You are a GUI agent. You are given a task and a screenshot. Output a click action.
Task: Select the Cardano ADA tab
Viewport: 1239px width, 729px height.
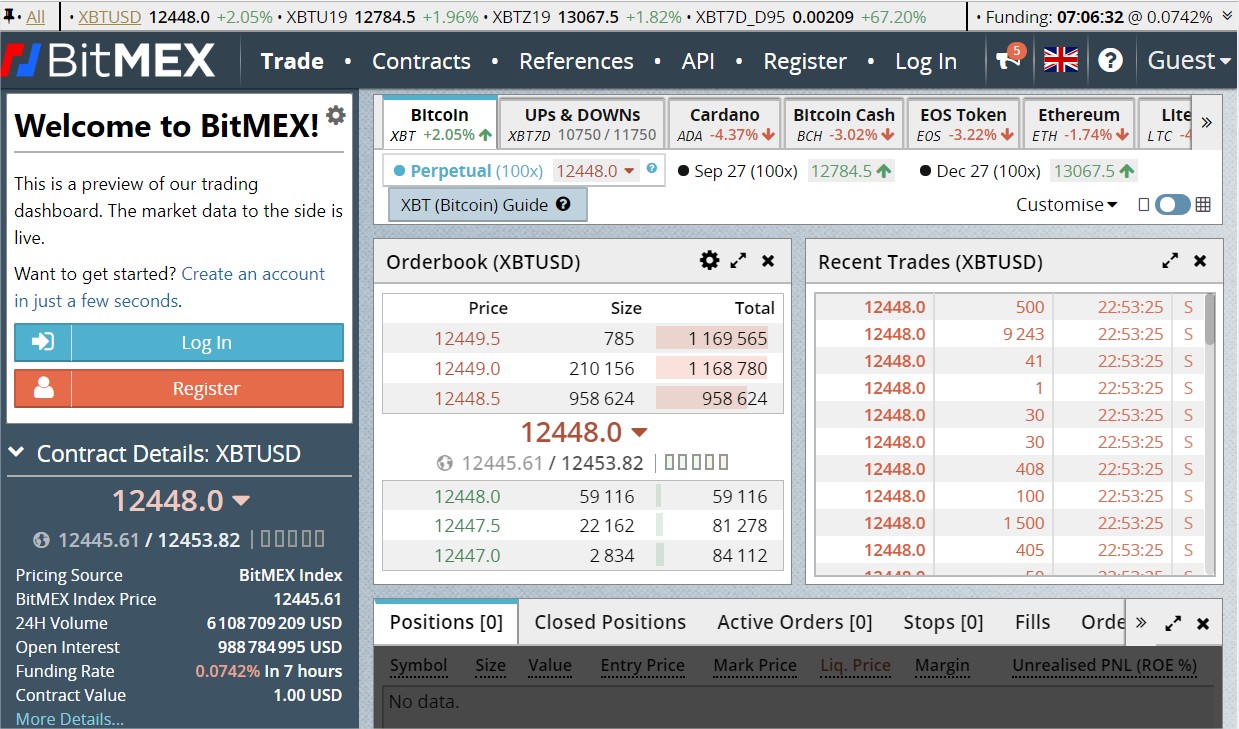pyautogui.click(x=725, y=124)
